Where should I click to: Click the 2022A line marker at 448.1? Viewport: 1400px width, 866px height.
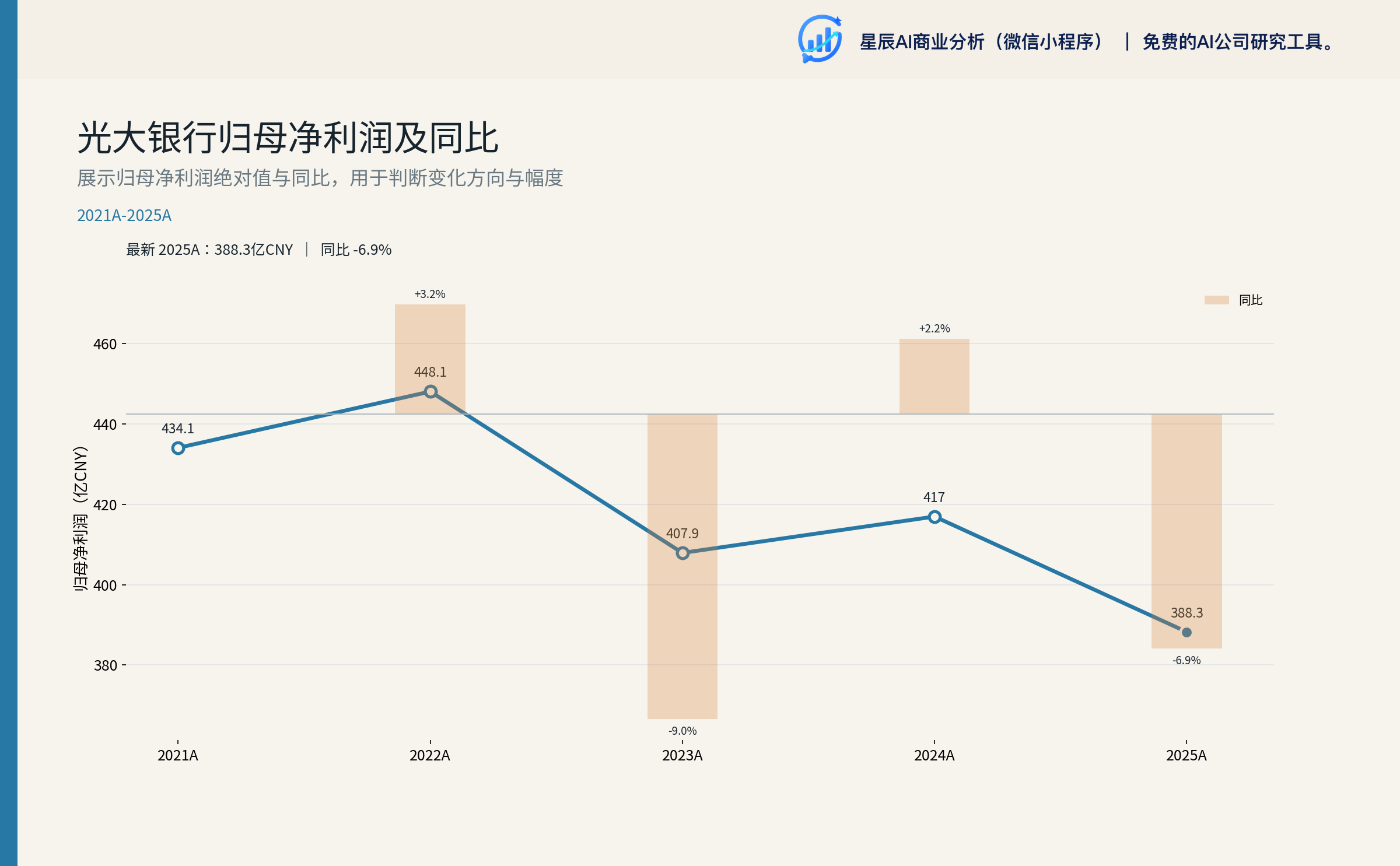(x=430, y=391)
